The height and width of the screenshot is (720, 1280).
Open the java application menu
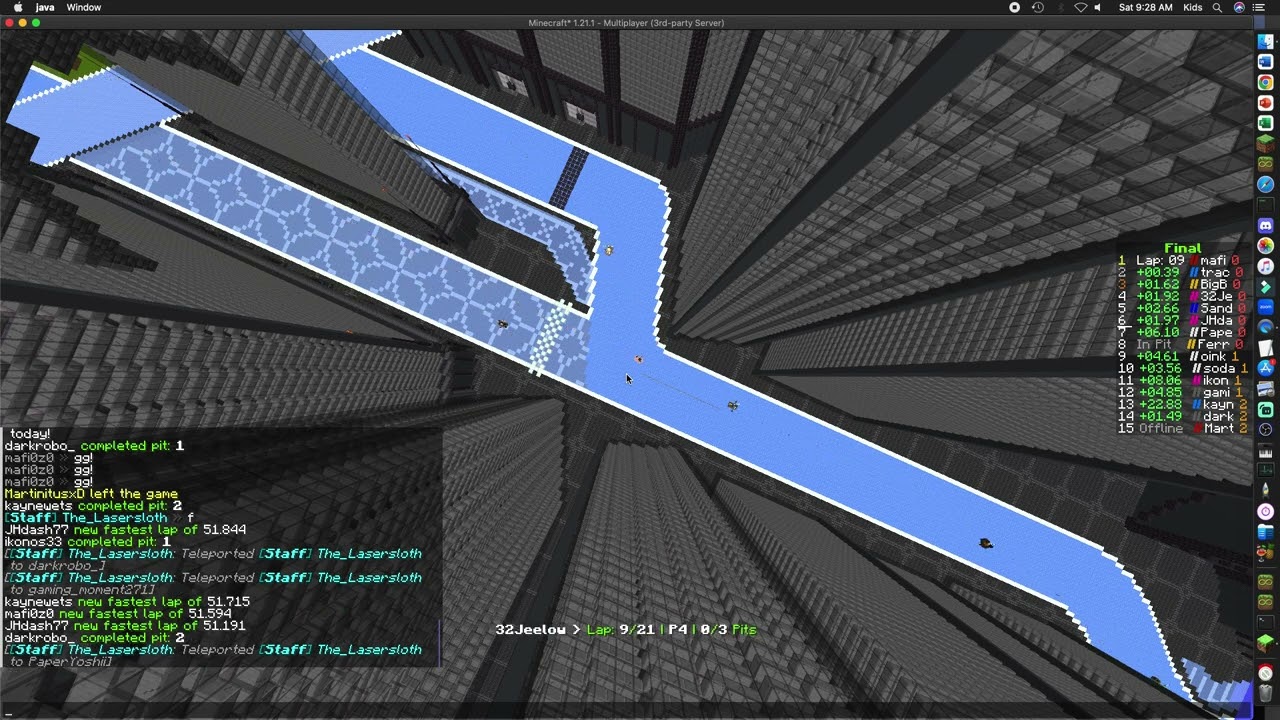pos(45,7)
